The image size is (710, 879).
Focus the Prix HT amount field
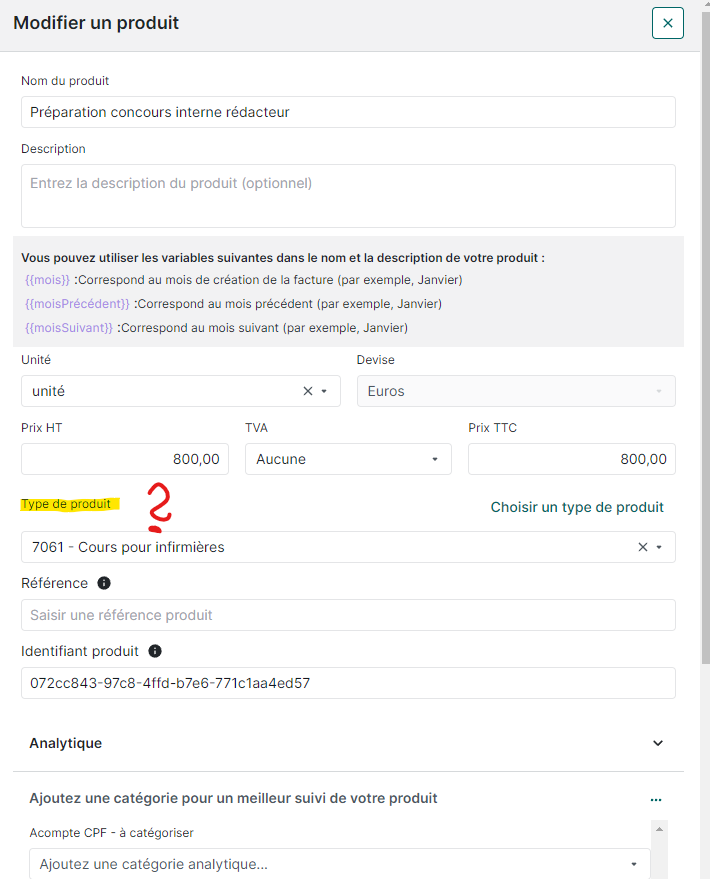[x=124, y=459]
